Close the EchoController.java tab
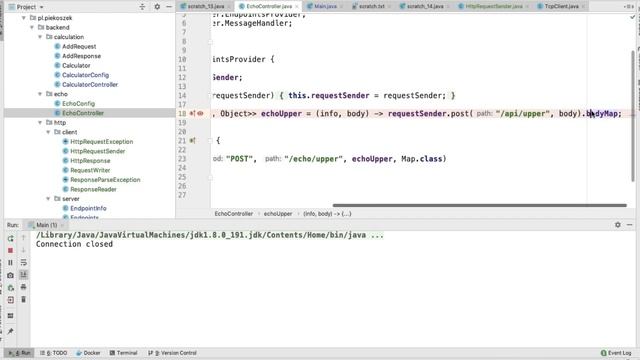 pyautogui.click(x=297, y=7)
